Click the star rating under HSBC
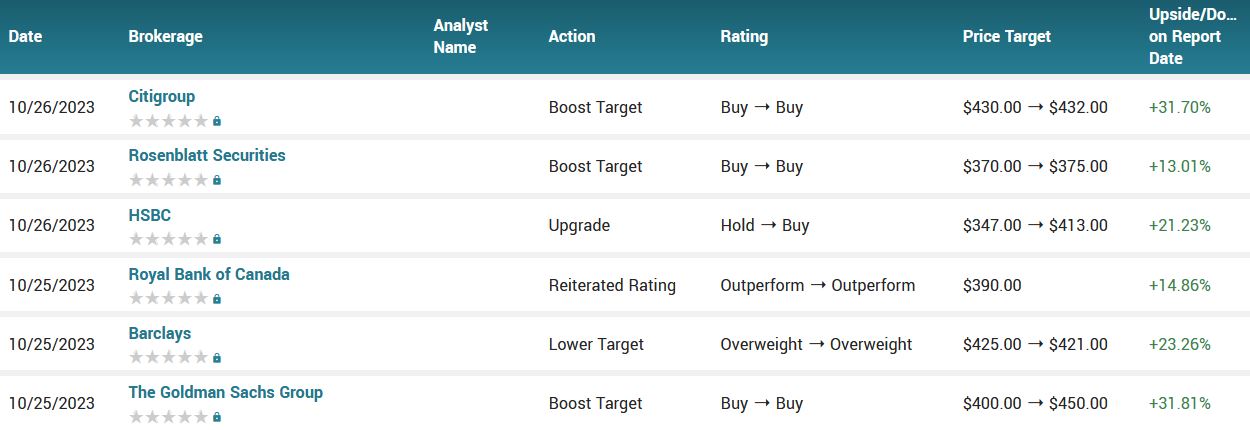This screenshot has height=430, width=1250. (x=168, y=239)
